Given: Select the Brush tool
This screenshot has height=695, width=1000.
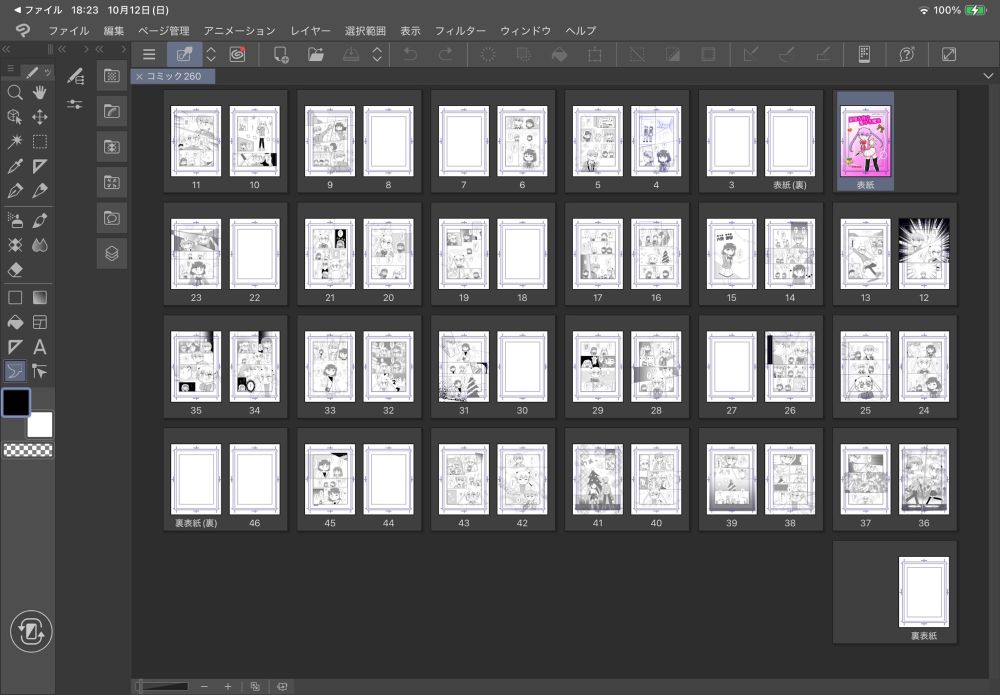Looking at the screenshot, I should pos(40,221).
